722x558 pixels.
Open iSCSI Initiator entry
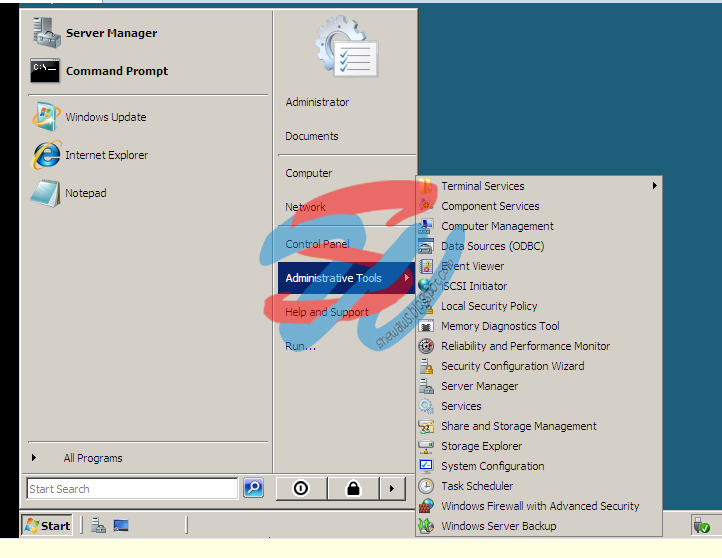(x=539, y=286)
